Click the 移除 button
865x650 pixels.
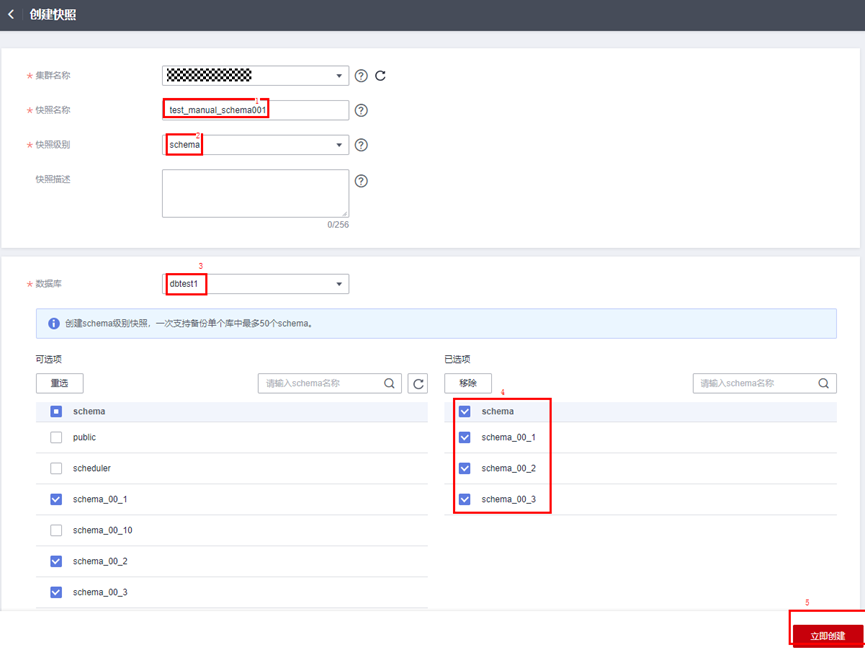[467, 383]
